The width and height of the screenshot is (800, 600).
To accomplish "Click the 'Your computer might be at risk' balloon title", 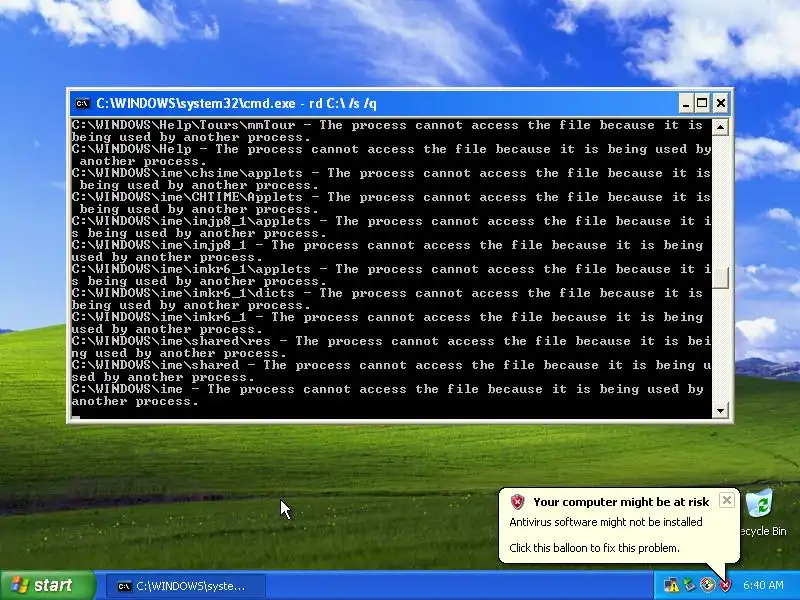I will point(621,502).
